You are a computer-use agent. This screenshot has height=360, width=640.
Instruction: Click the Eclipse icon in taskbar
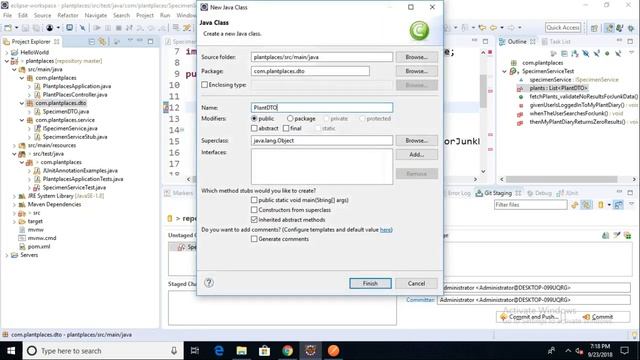point(311,351)
